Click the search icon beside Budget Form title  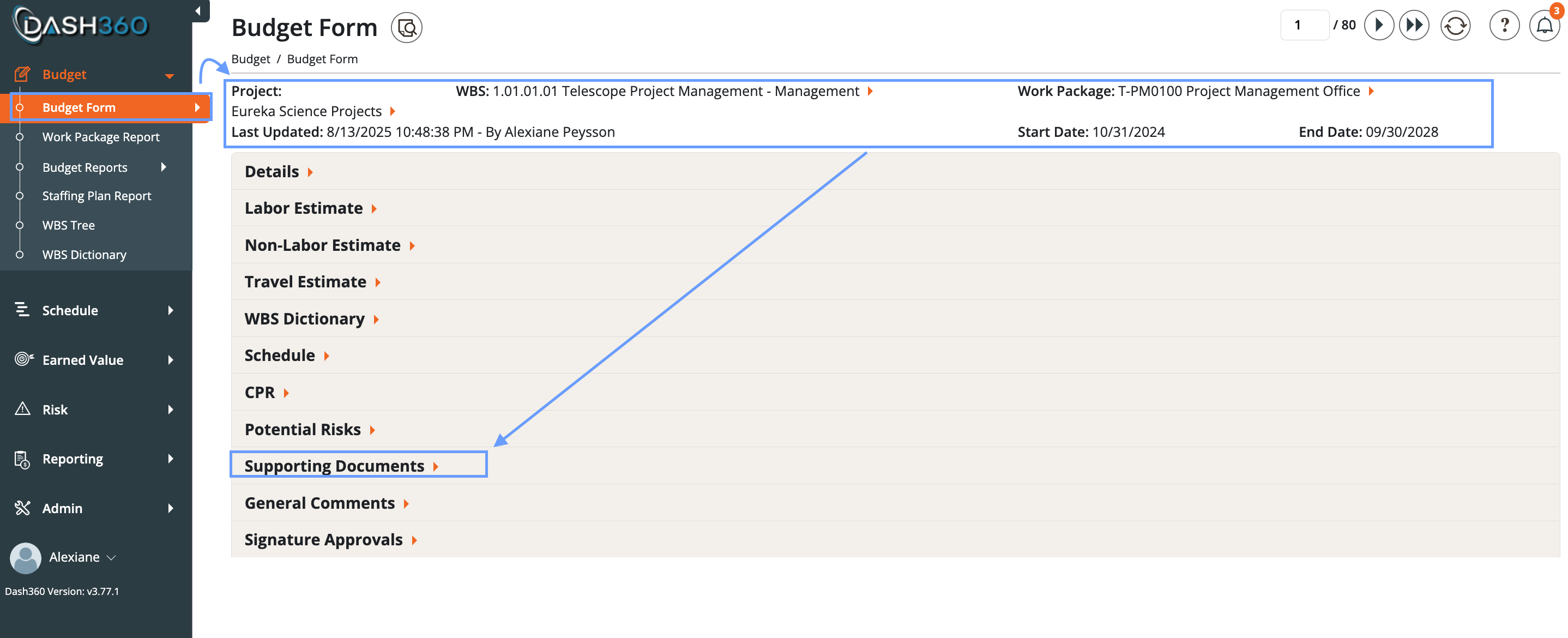[x=406, y=27]
